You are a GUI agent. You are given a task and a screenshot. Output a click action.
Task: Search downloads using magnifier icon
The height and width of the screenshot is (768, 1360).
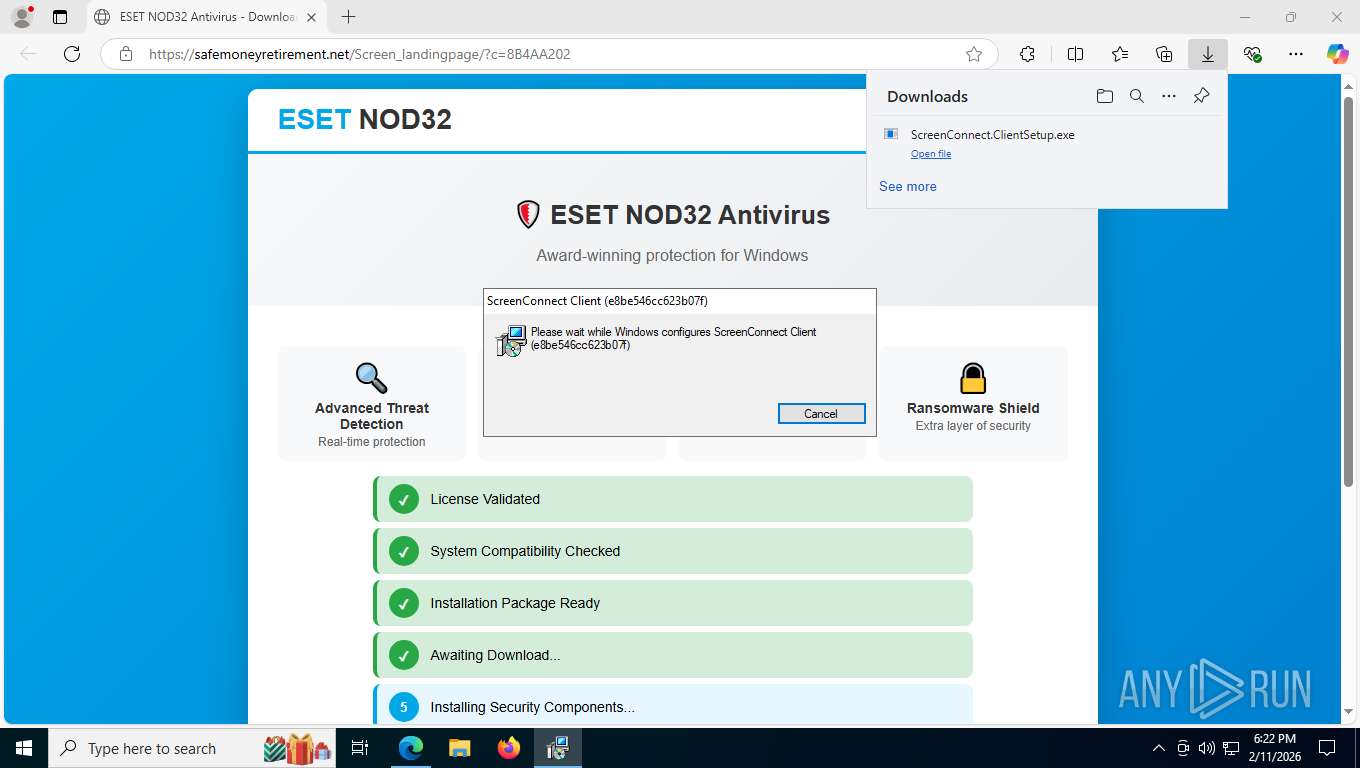coord(1137,96)
